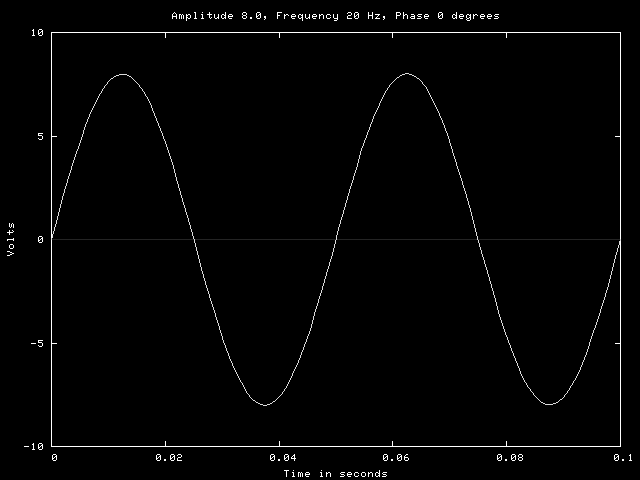Click the '0.1' tick label on the time axis

pyautogui.click(x=621, y=458)
